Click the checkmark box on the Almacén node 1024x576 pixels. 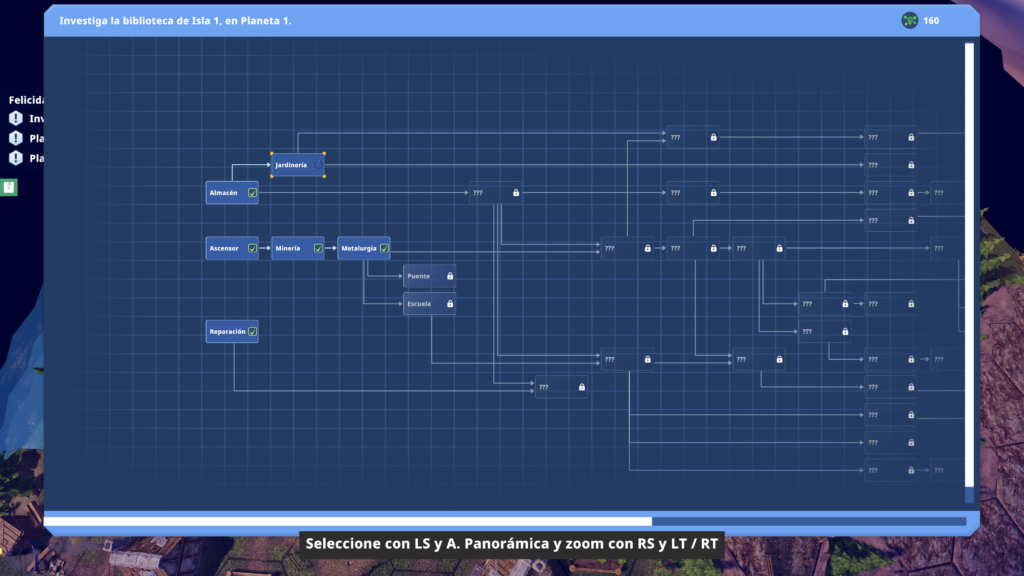click(x=252, y=193)
